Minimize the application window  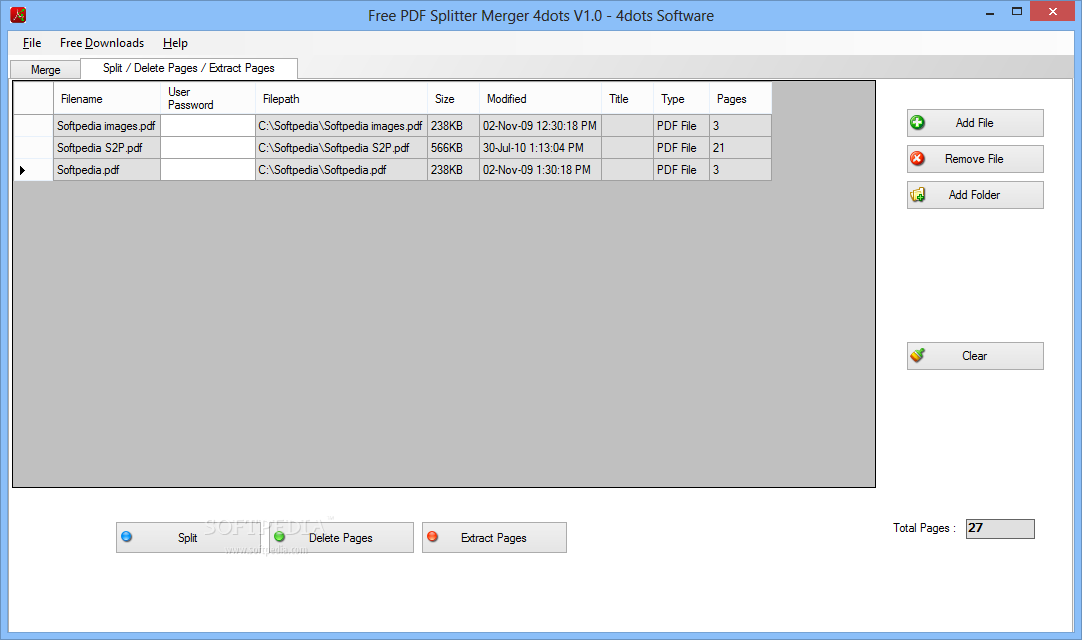click(990, 12)
